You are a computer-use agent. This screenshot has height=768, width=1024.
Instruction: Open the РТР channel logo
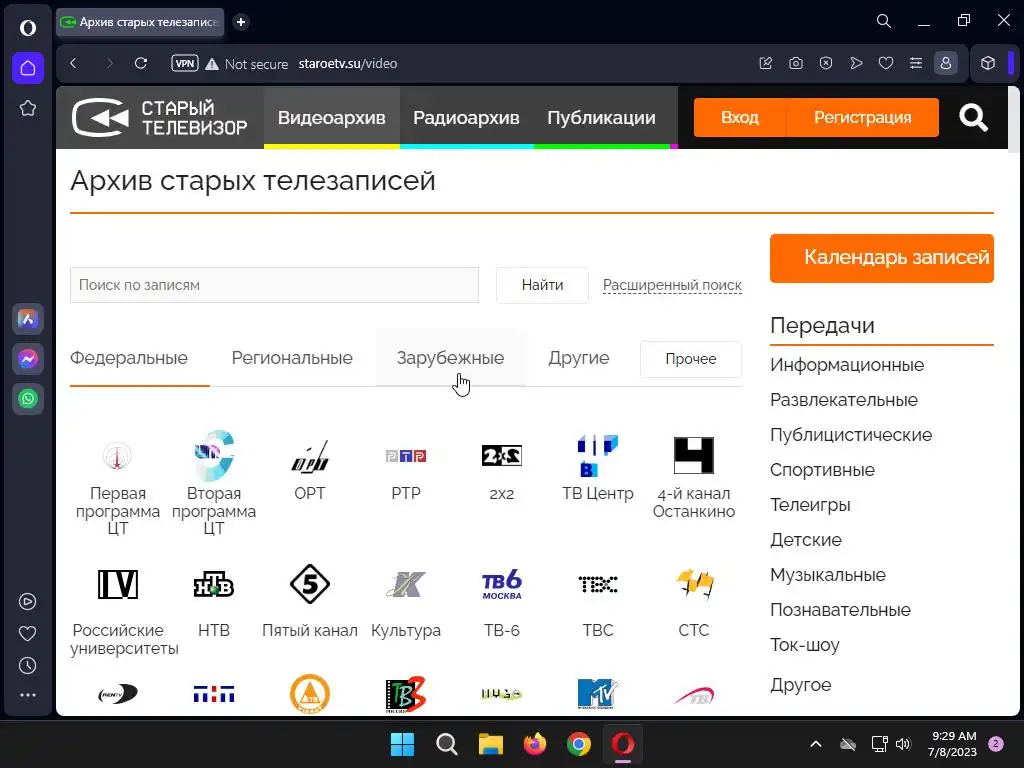406,456
